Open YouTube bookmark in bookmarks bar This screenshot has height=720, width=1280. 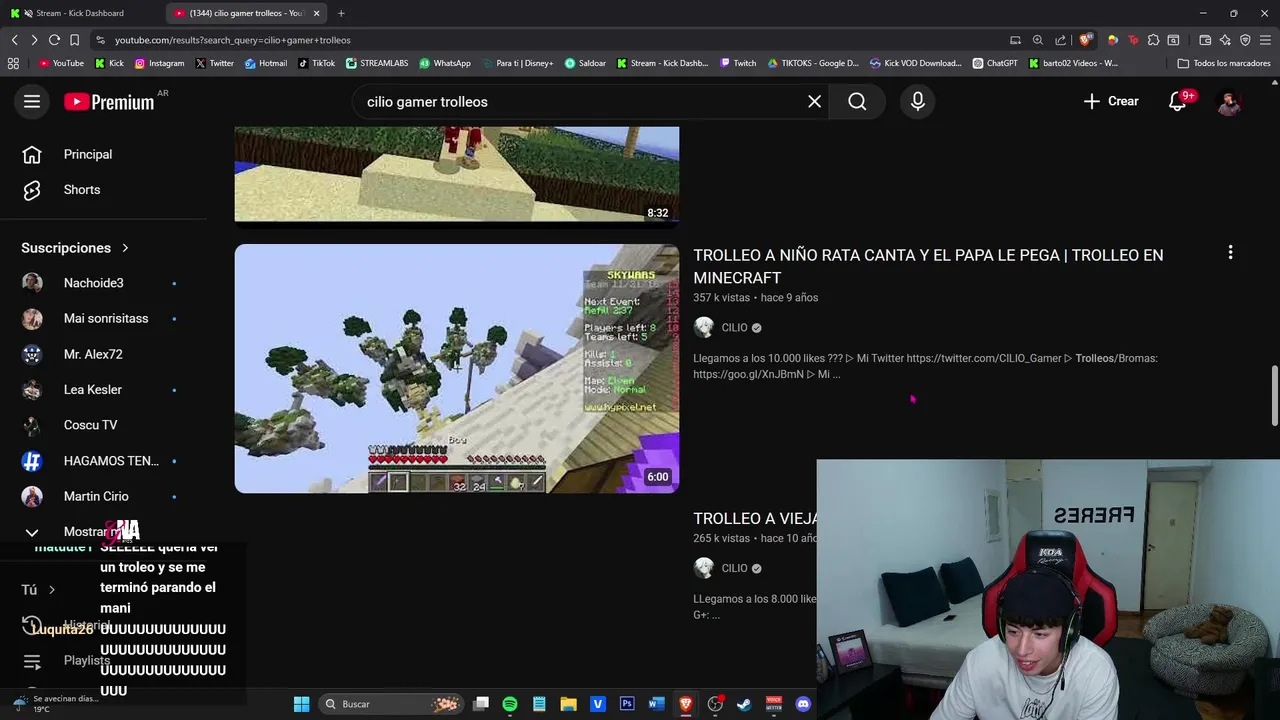point(61,63)
